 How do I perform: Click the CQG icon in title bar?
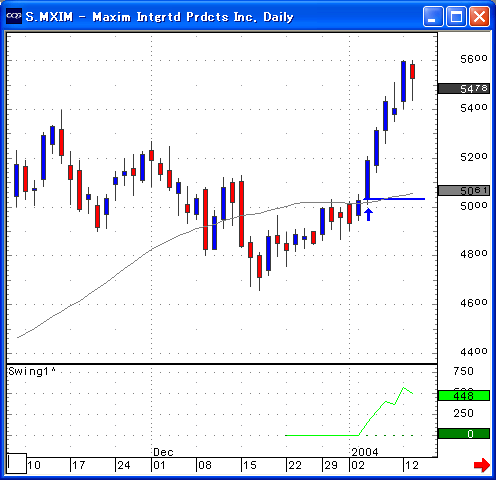pos(14,16)
